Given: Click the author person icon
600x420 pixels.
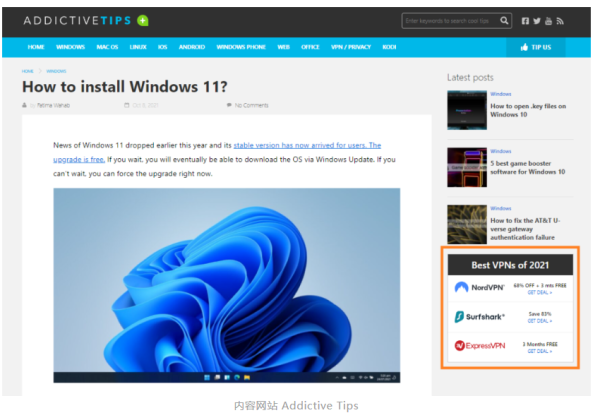Looking at the screenshot, I should coord(24,105).
